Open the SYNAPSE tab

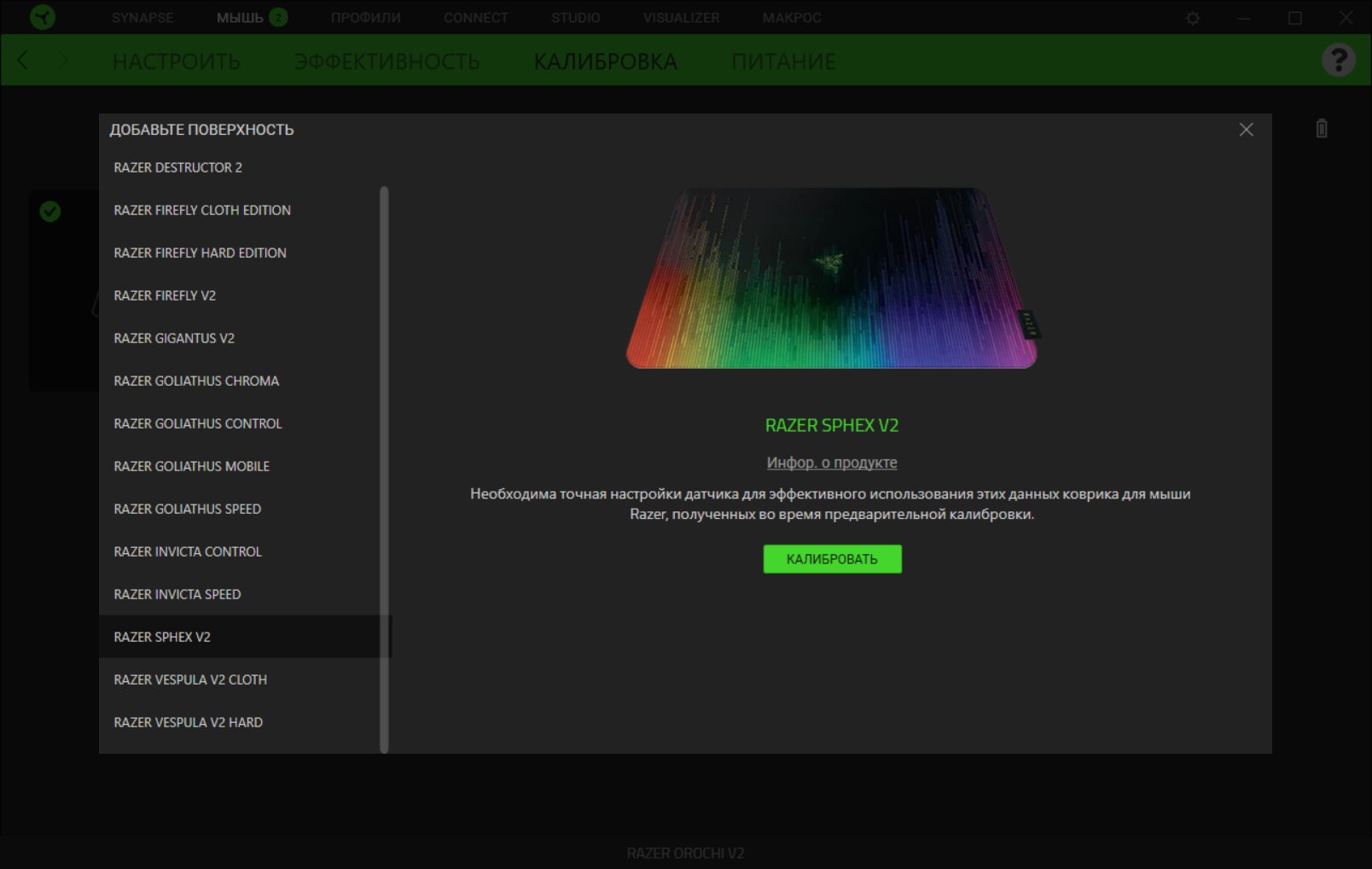point(142,17)
